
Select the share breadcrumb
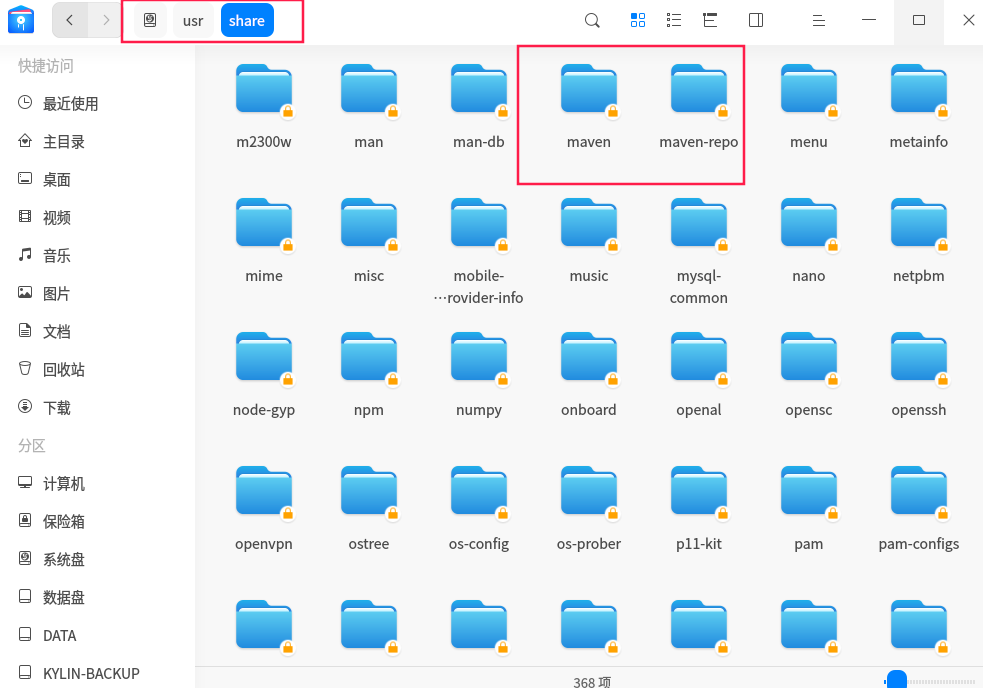(x=247, y=21)
